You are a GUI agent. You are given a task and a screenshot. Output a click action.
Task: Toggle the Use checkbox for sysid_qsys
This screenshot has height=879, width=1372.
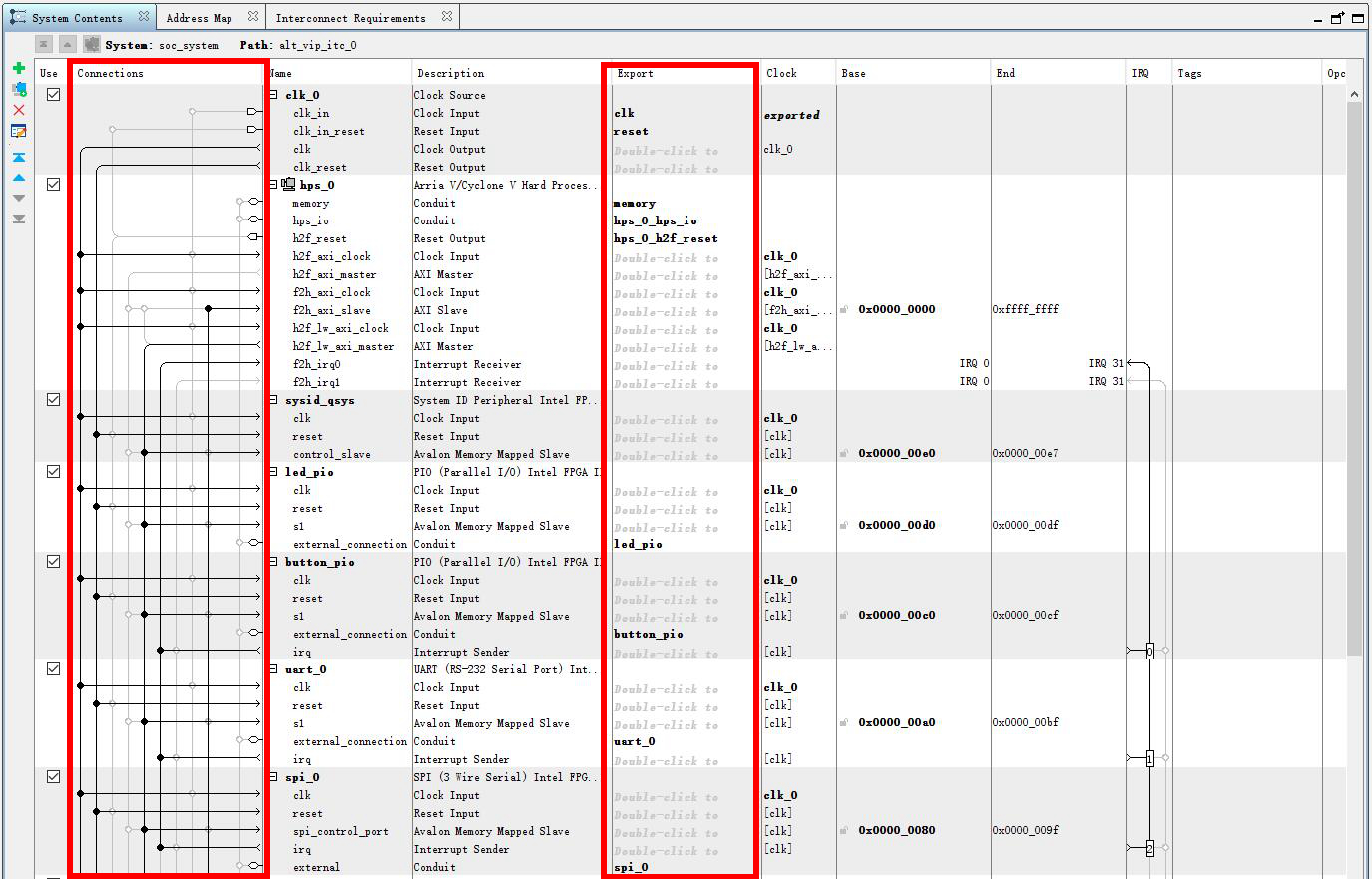53,399
